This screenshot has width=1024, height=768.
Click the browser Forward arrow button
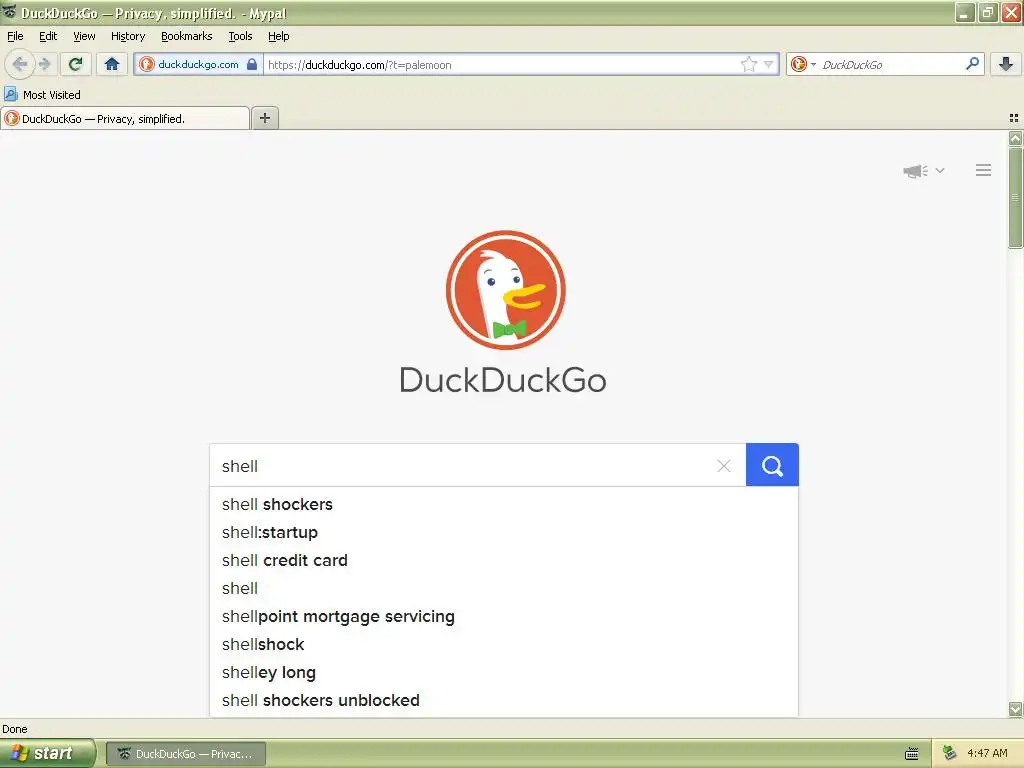click(x=44, y=64)
